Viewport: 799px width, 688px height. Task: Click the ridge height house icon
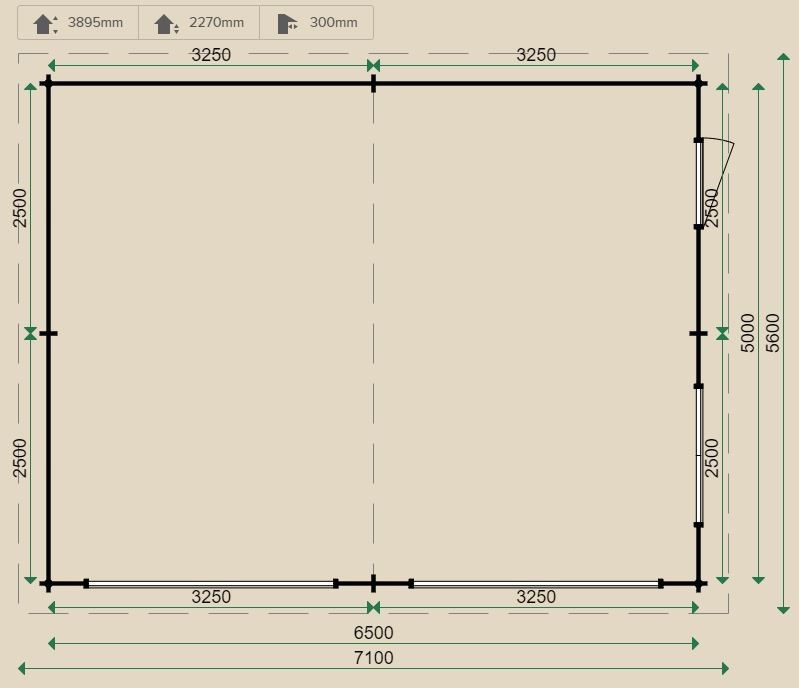pyautogui.click(x=45, y=23)
